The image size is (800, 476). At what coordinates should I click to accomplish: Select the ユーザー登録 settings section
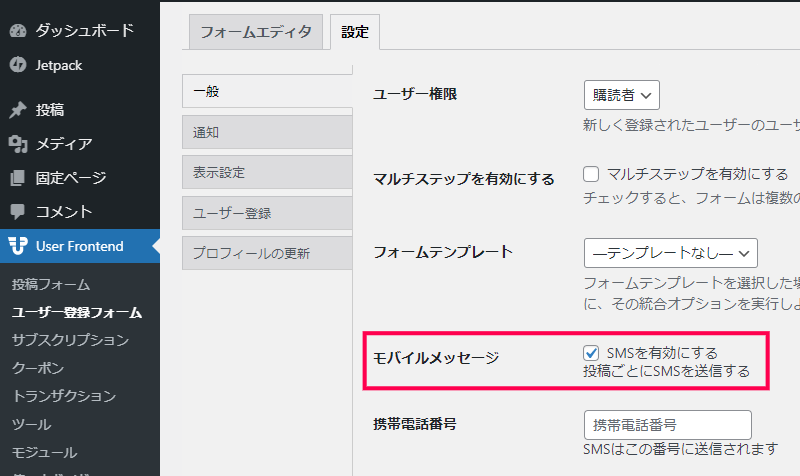coord(267,213)
